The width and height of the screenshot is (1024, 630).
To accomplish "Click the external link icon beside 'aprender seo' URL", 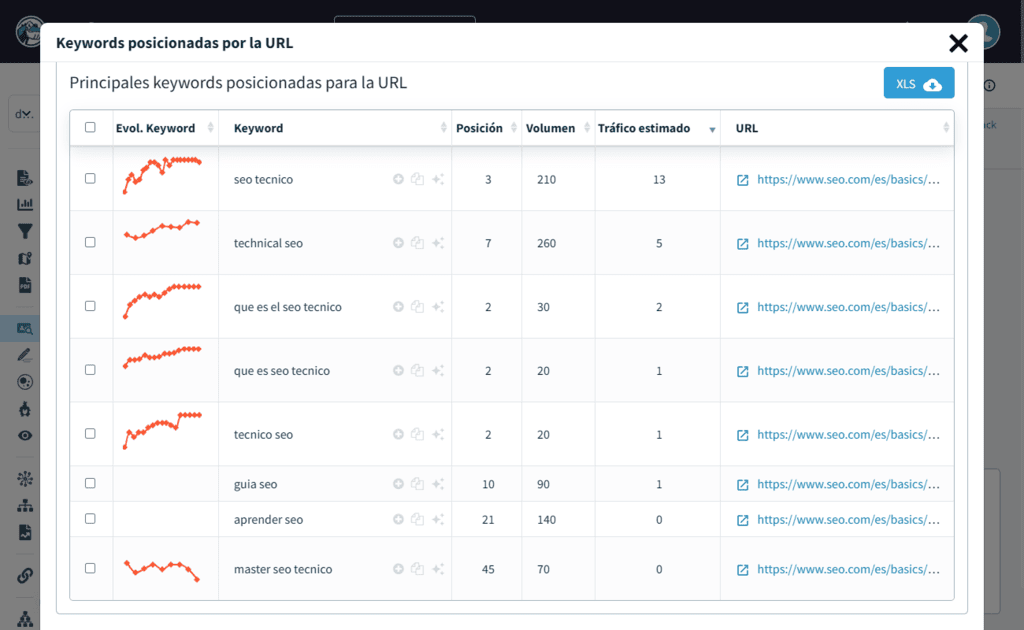I will [741, 519].
